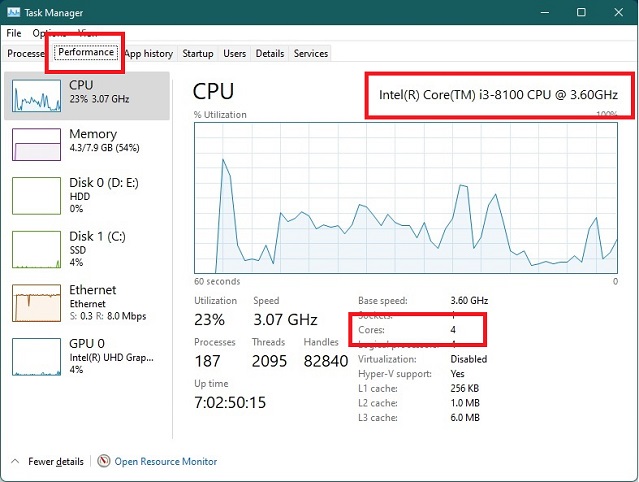Viewport: 639px width, 482px height.
Task: Close the Task Manager window
Action: click(x=618, y=12)
